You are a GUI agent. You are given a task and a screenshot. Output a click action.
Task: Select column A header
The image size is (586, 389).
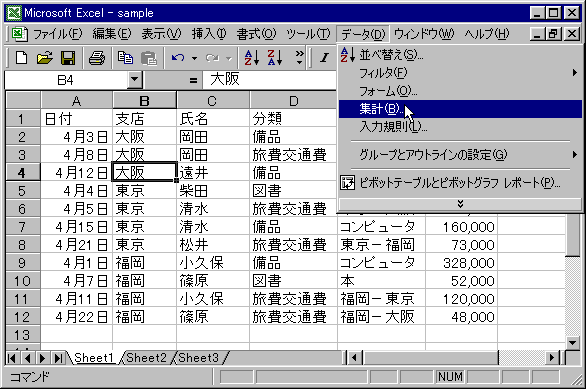click(x=76, y=101)
